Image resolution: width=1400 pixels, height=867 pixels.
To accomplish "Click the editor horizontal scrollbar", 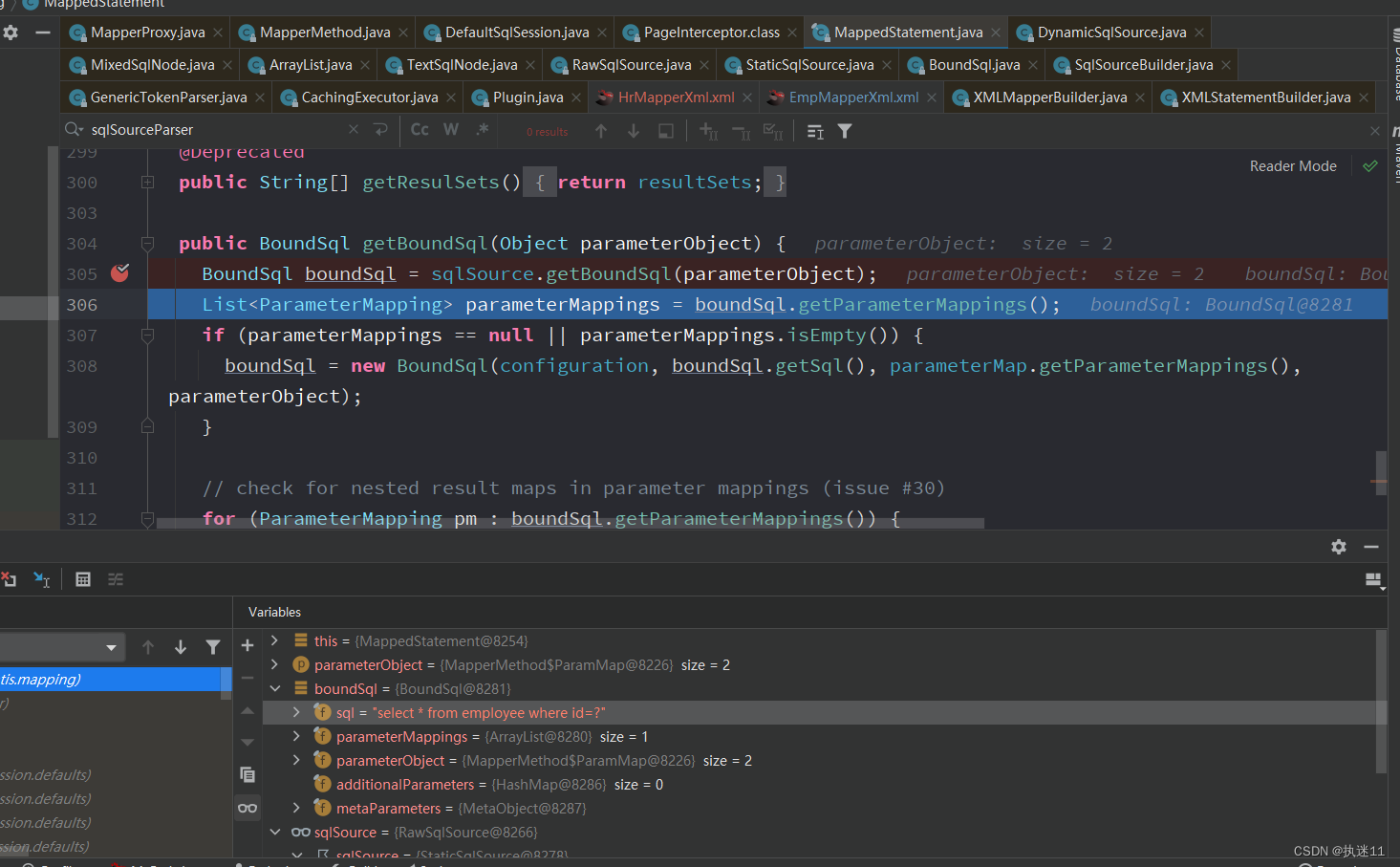I will [571, 523].
